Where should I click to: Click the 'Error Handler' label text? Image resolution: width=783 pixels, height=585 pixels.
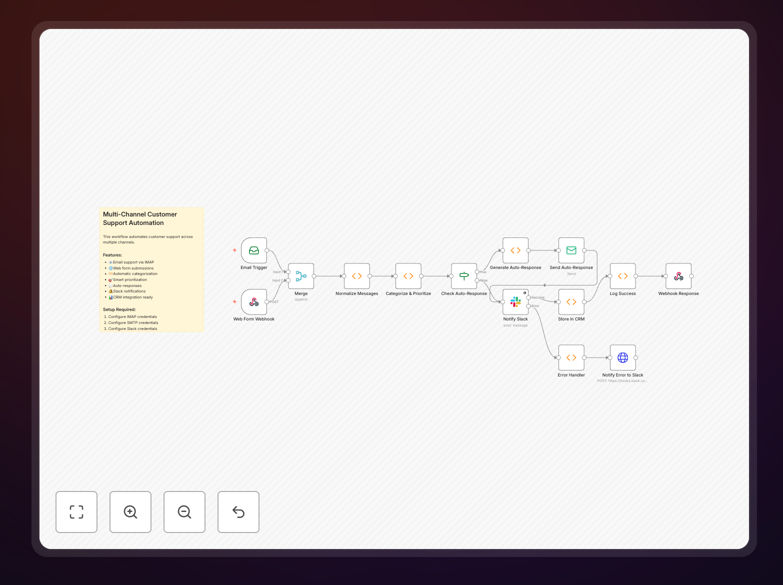(x=571, y=375)
